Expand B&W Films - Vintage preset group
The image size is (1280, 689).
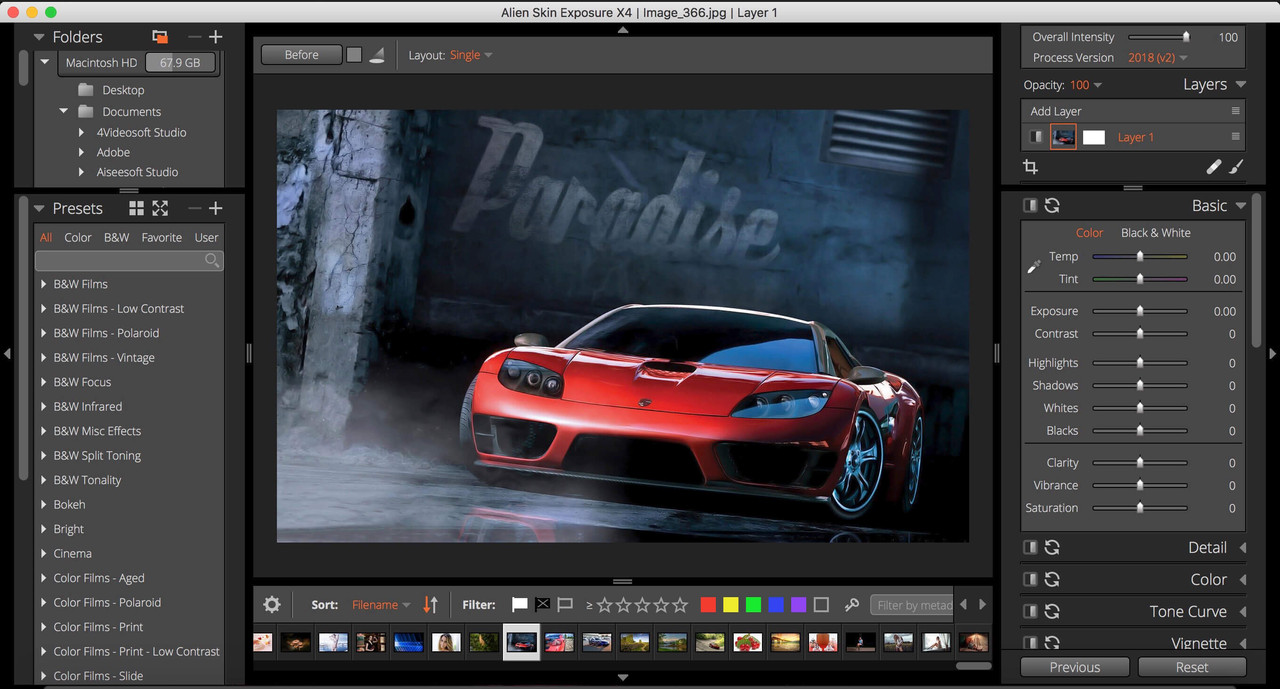tap(43, 357)
